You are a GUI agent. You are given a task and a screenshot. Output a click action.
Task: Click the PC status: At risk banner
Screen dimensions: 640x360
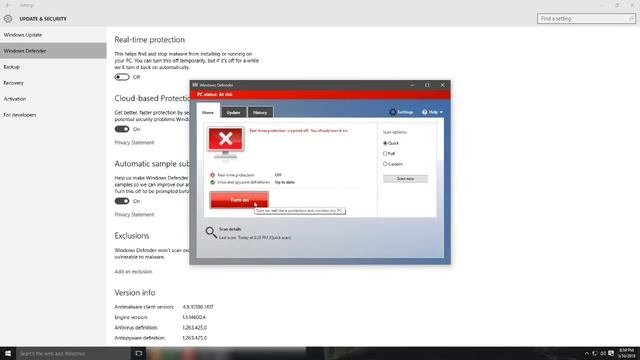(x=320, y=94)
